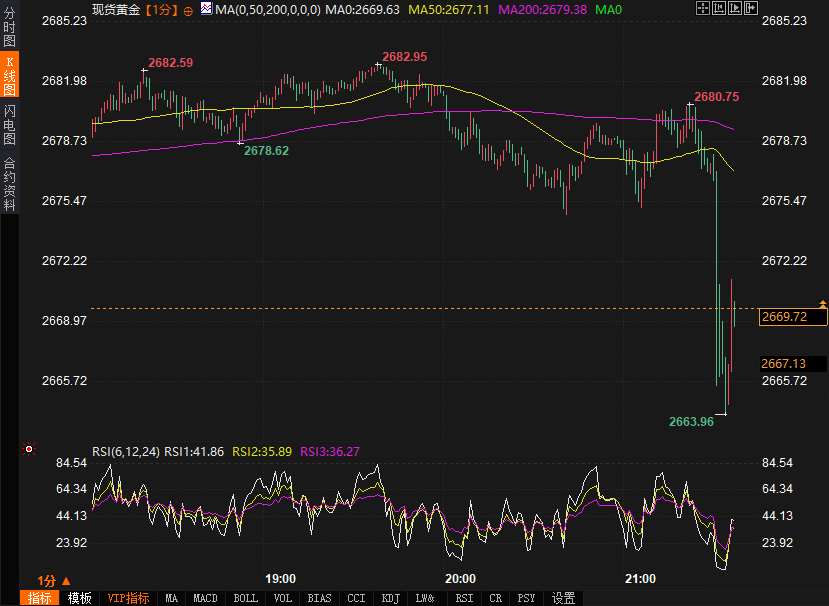The width and height of the screenshot is (829, 606).
Task: Switch to the 闪电图 tab
Action: (x=9, y=125)
